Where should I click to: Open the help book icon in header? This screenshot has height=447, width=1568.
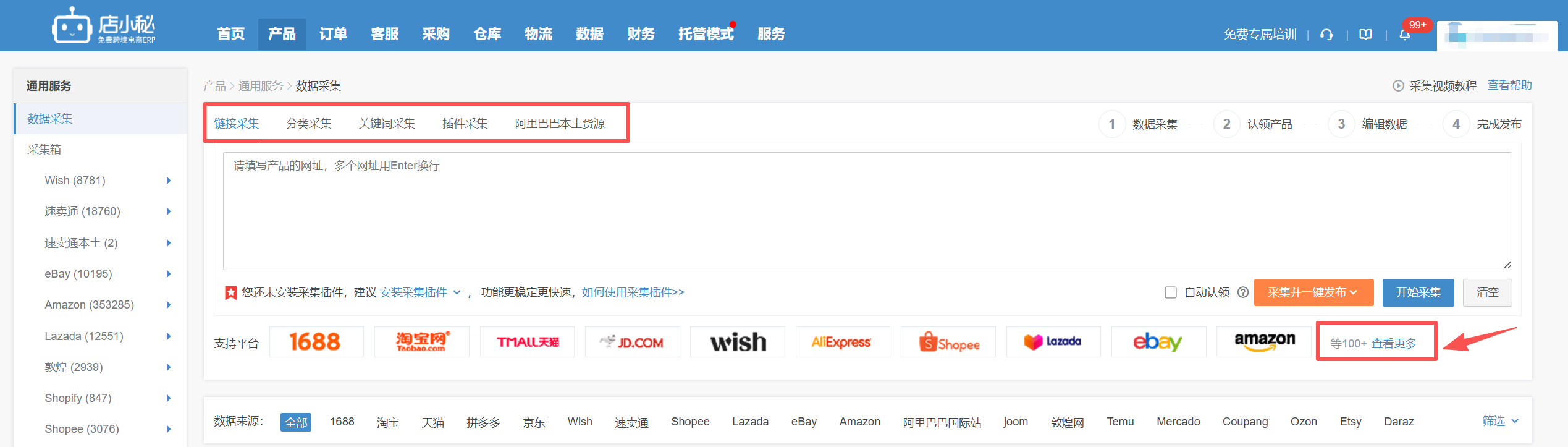1366,35
